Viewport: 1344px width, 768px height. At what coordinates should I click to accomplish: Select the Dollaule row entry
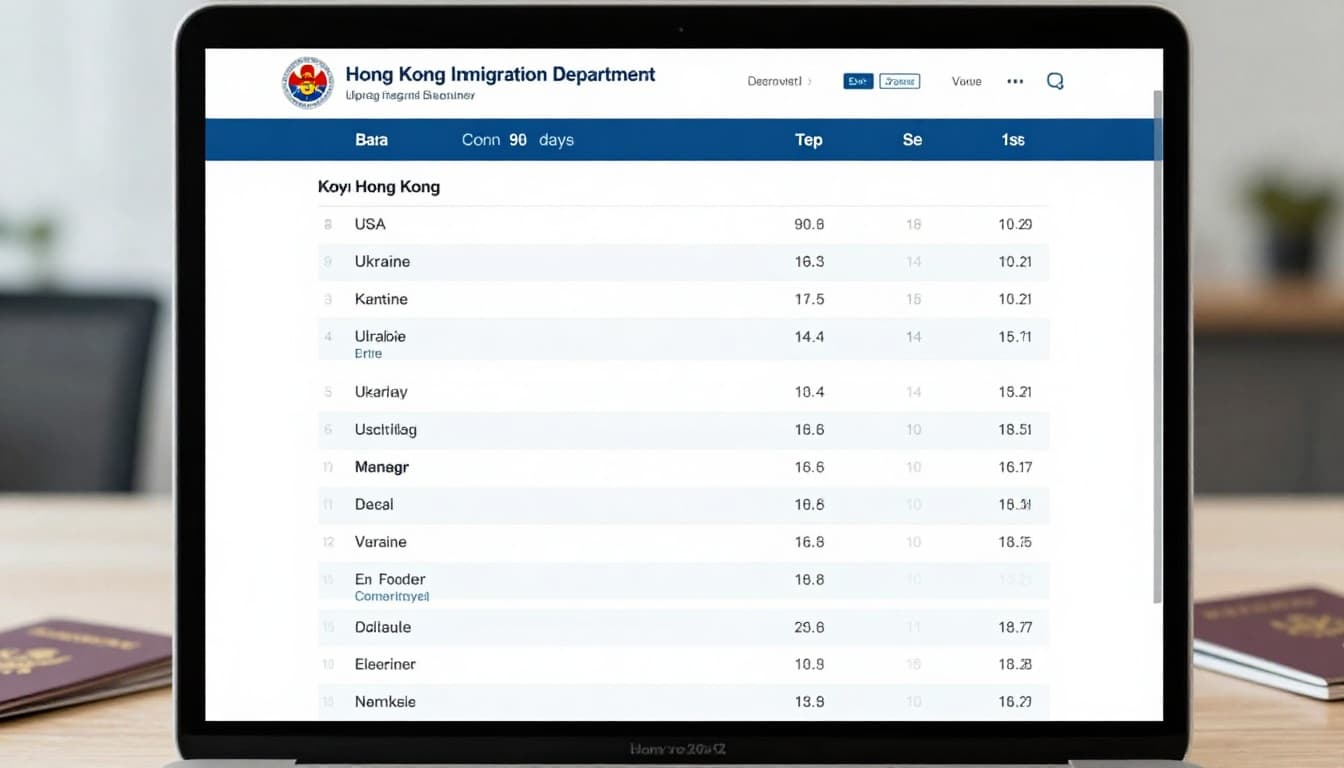[x=383, y=627]
